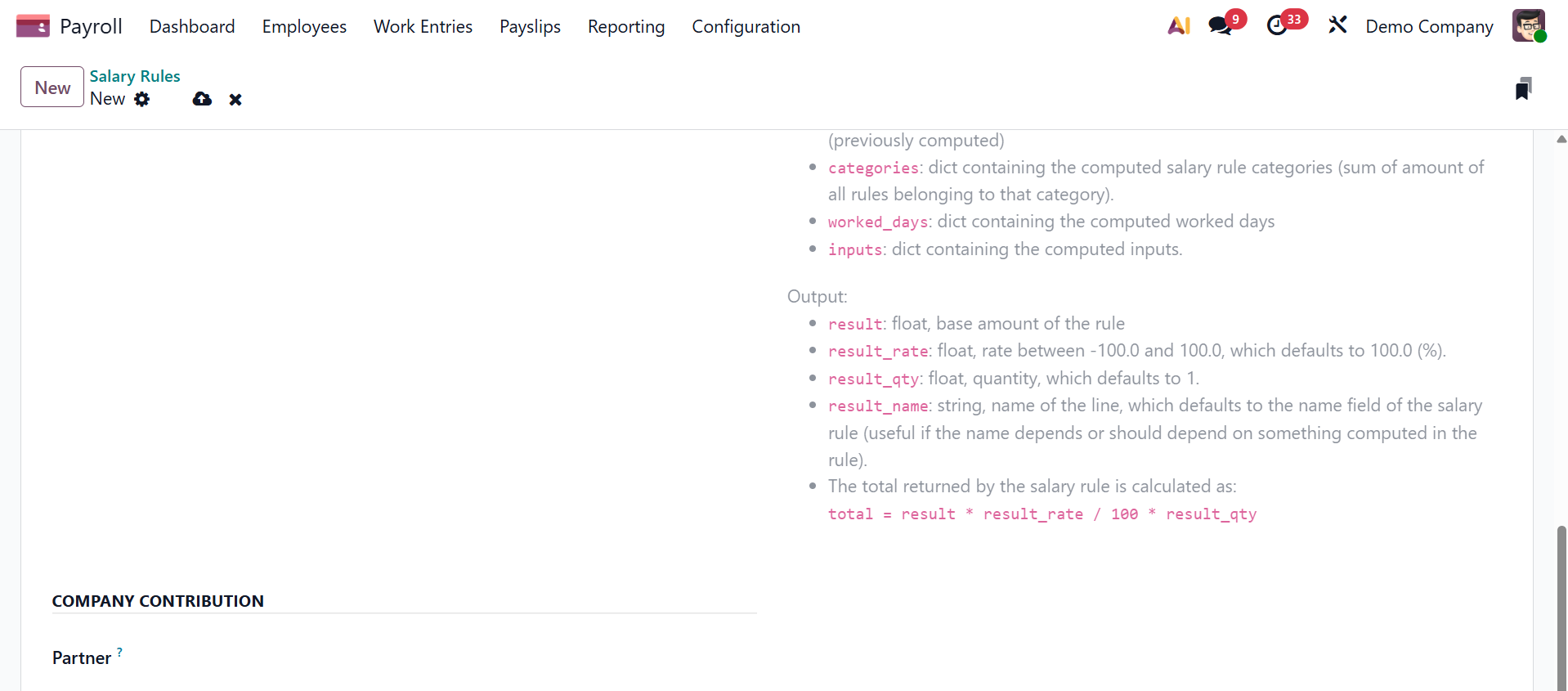Image resolution: width=1568 pixels, height=691 pixels.
Task: Expand the Configuration menu
Action: [x=746, y=26]
